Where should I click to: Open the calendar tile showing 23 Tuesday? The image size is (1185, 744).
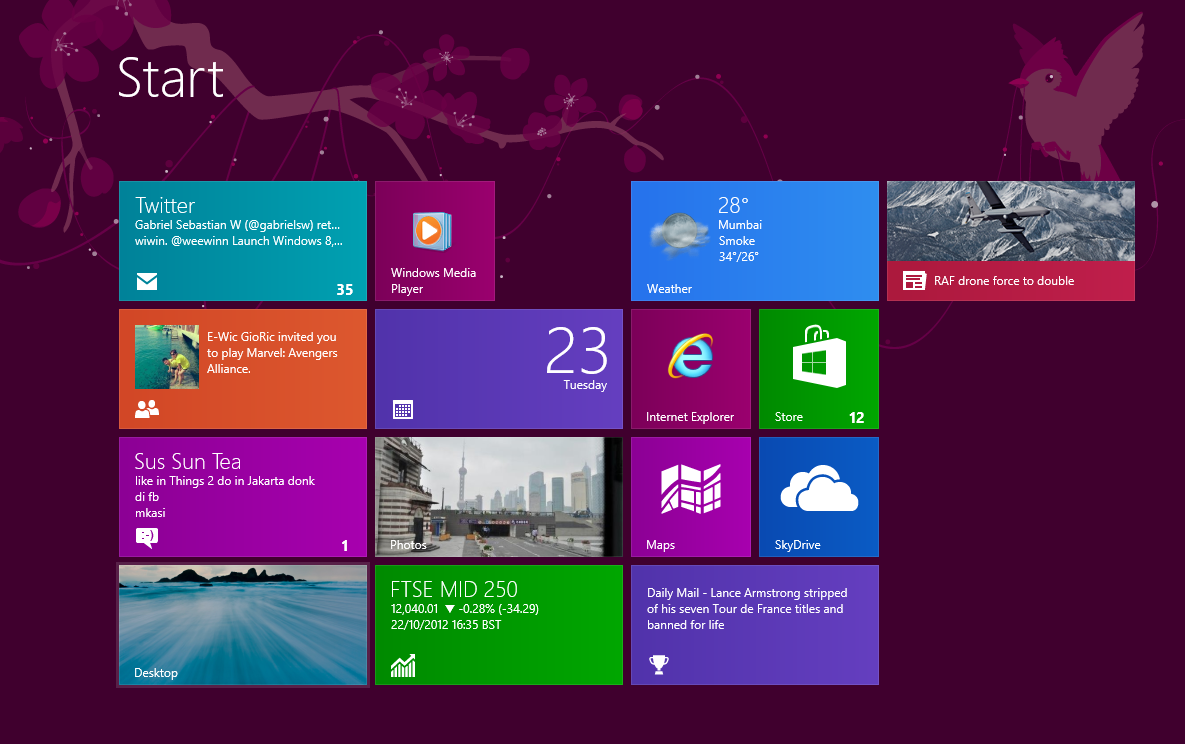[x=499, y=369]
